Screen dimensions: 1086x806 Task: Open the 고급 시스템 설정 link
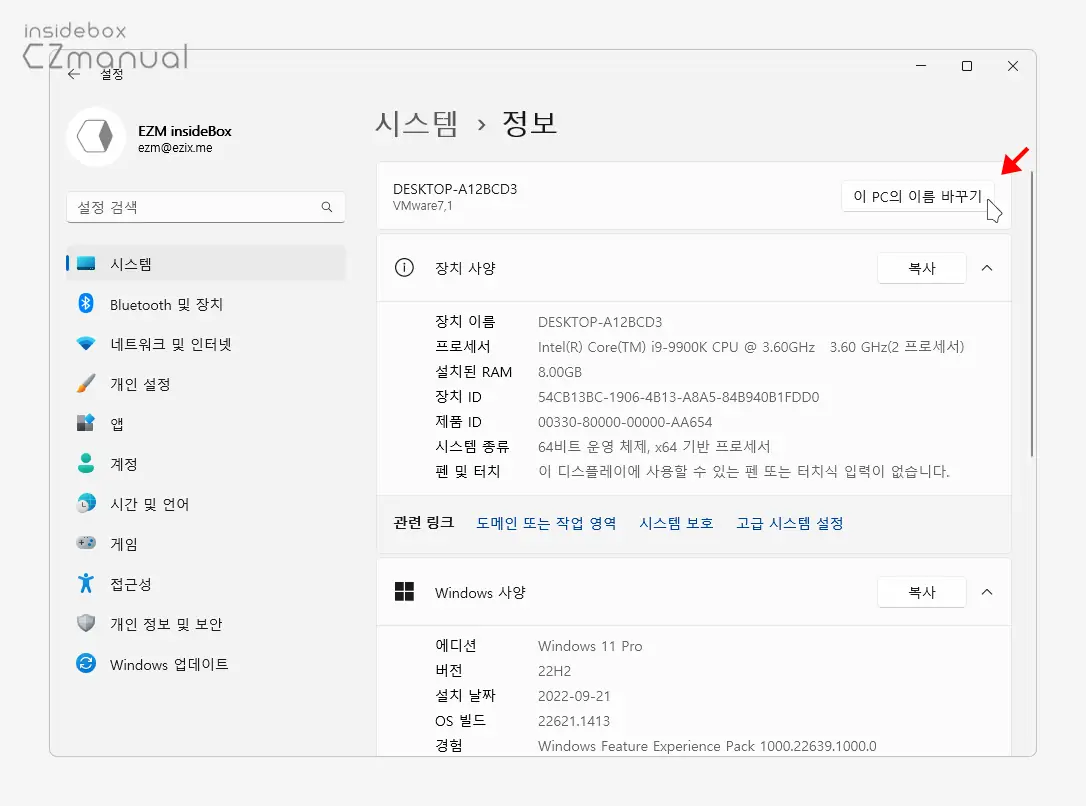tap(789, 523)
